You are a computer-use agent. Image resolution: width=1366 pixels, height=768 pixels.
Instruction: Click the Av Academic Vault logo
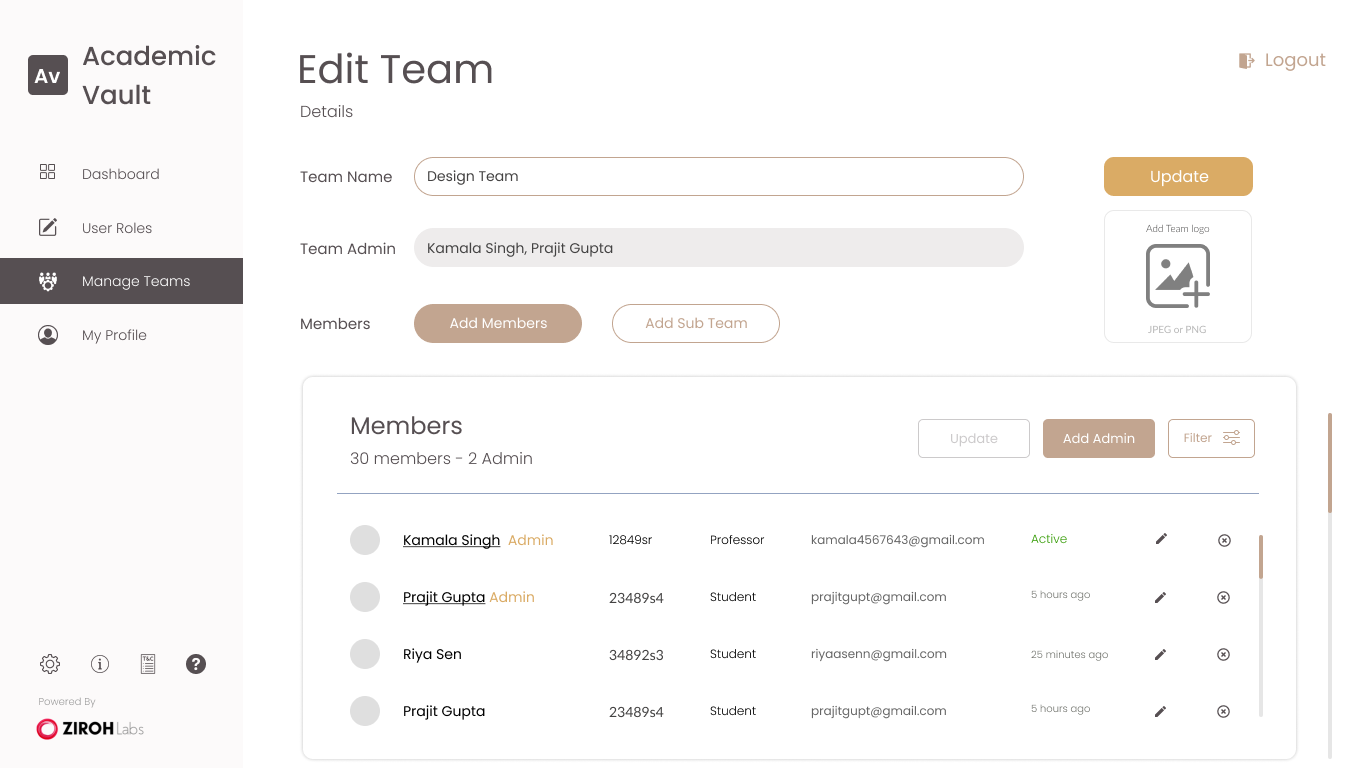(48, 76)
